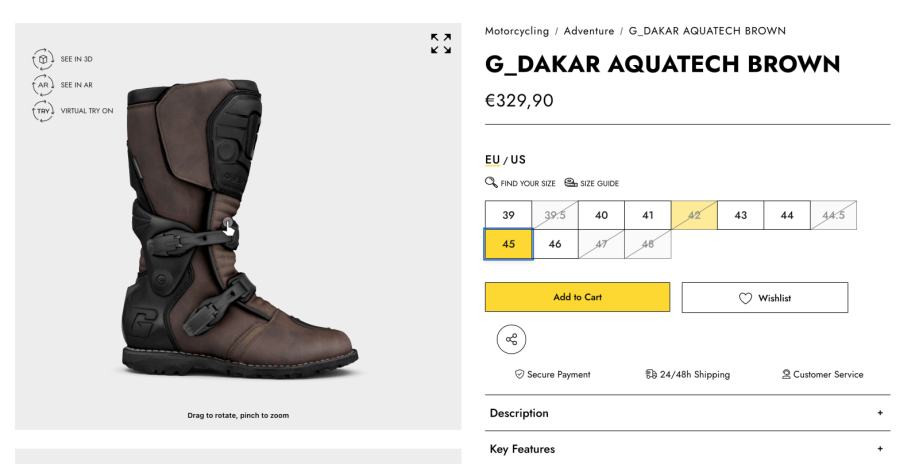The image size is (919, 464).
Task: Choose size 43
Action: tap(740, 216)
